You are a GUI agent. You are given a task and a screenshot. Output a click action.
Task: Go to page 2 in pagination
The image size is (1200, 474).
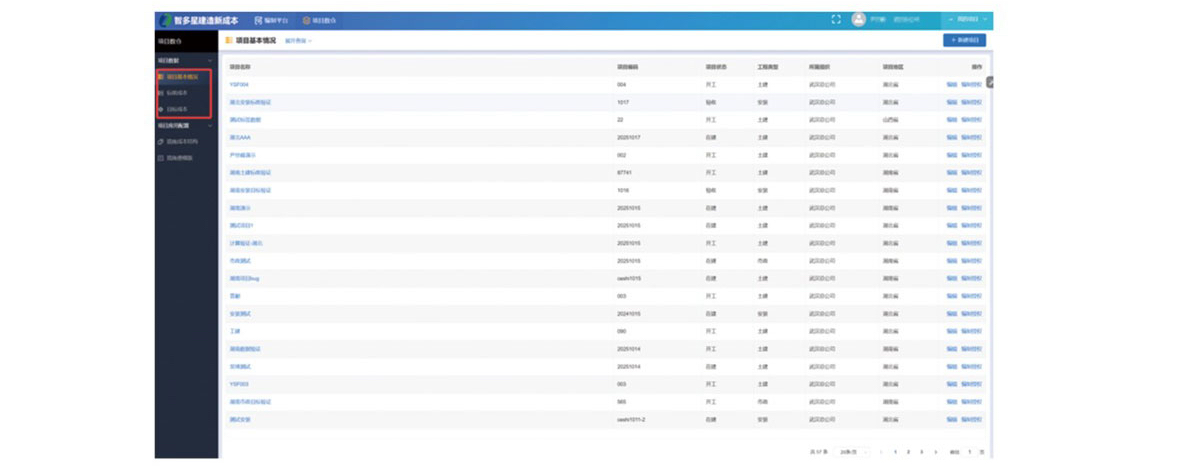coord(908,452)
